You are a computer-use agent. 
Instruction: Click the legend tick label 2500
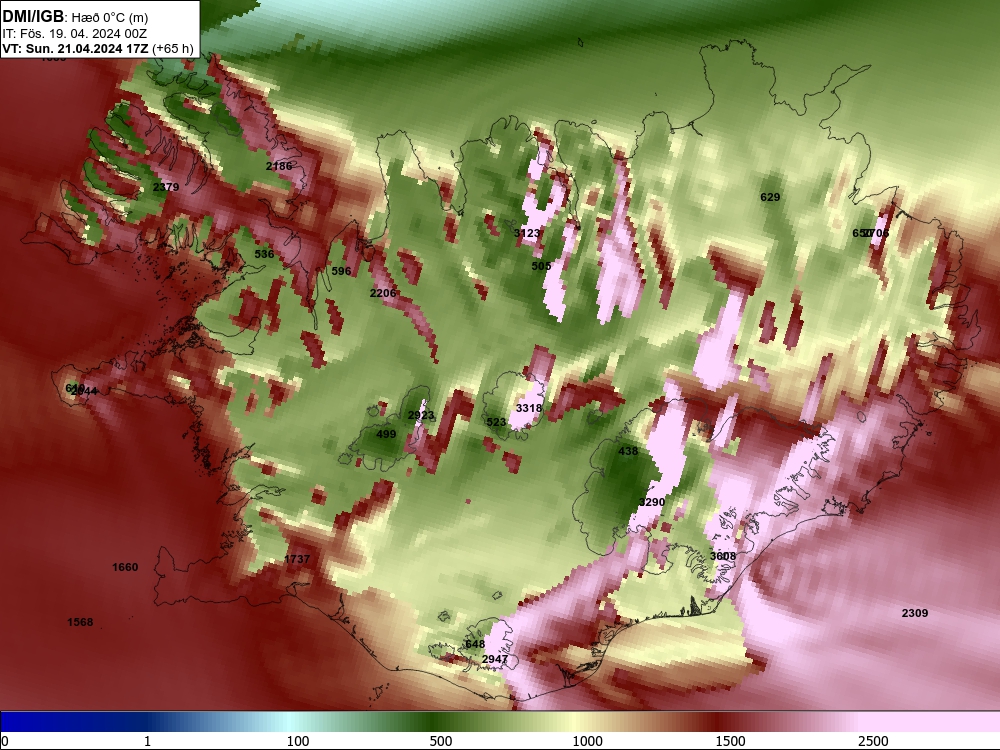click(873, 741)
